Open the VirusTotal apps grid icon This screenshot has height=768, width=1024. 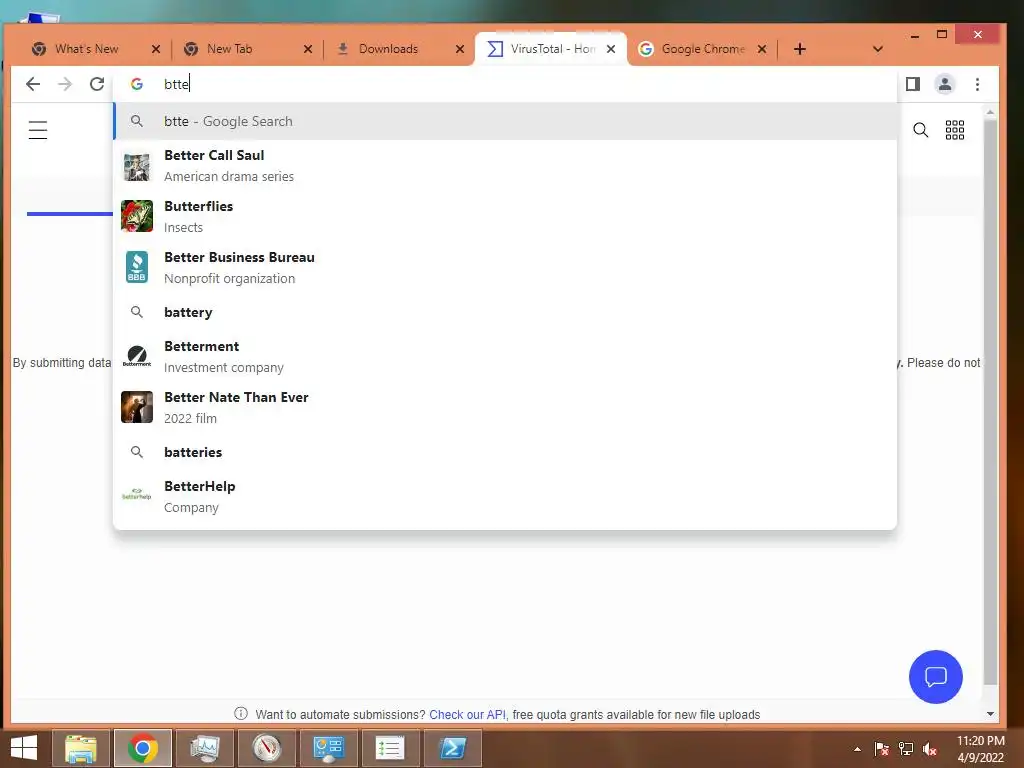point(954,130)
